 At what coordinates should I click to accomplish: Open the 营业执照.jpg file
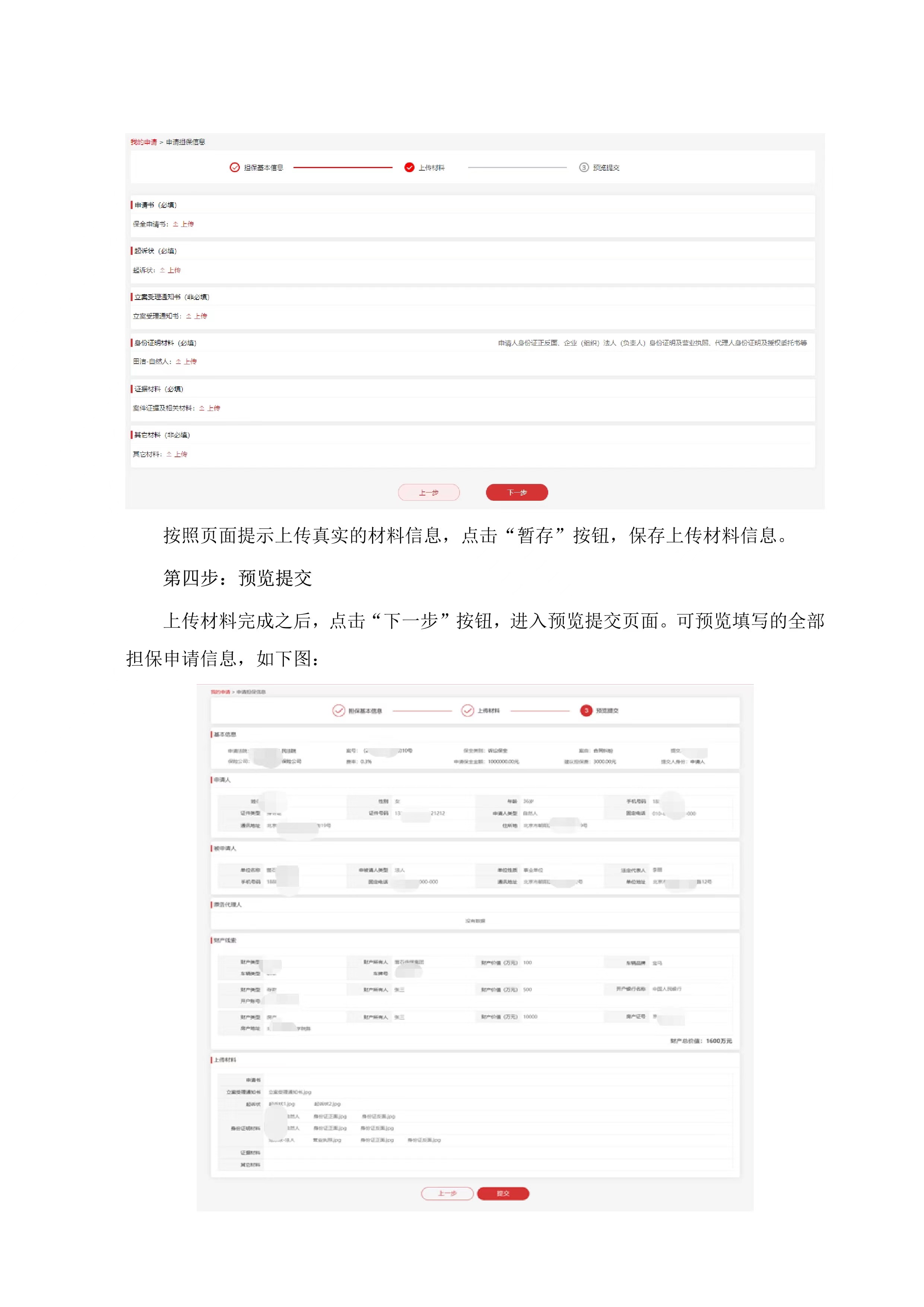327,1140
